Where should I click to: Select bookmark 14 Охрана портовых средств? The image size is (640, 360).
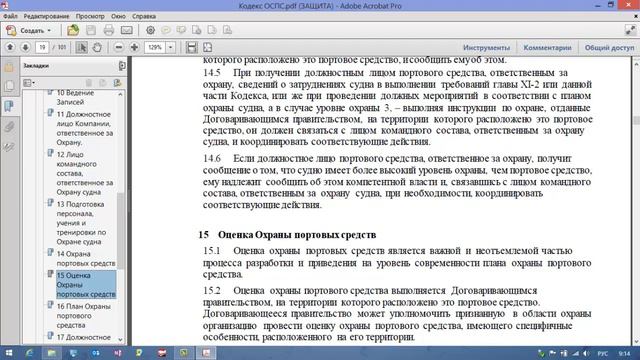tap(86, 258)
